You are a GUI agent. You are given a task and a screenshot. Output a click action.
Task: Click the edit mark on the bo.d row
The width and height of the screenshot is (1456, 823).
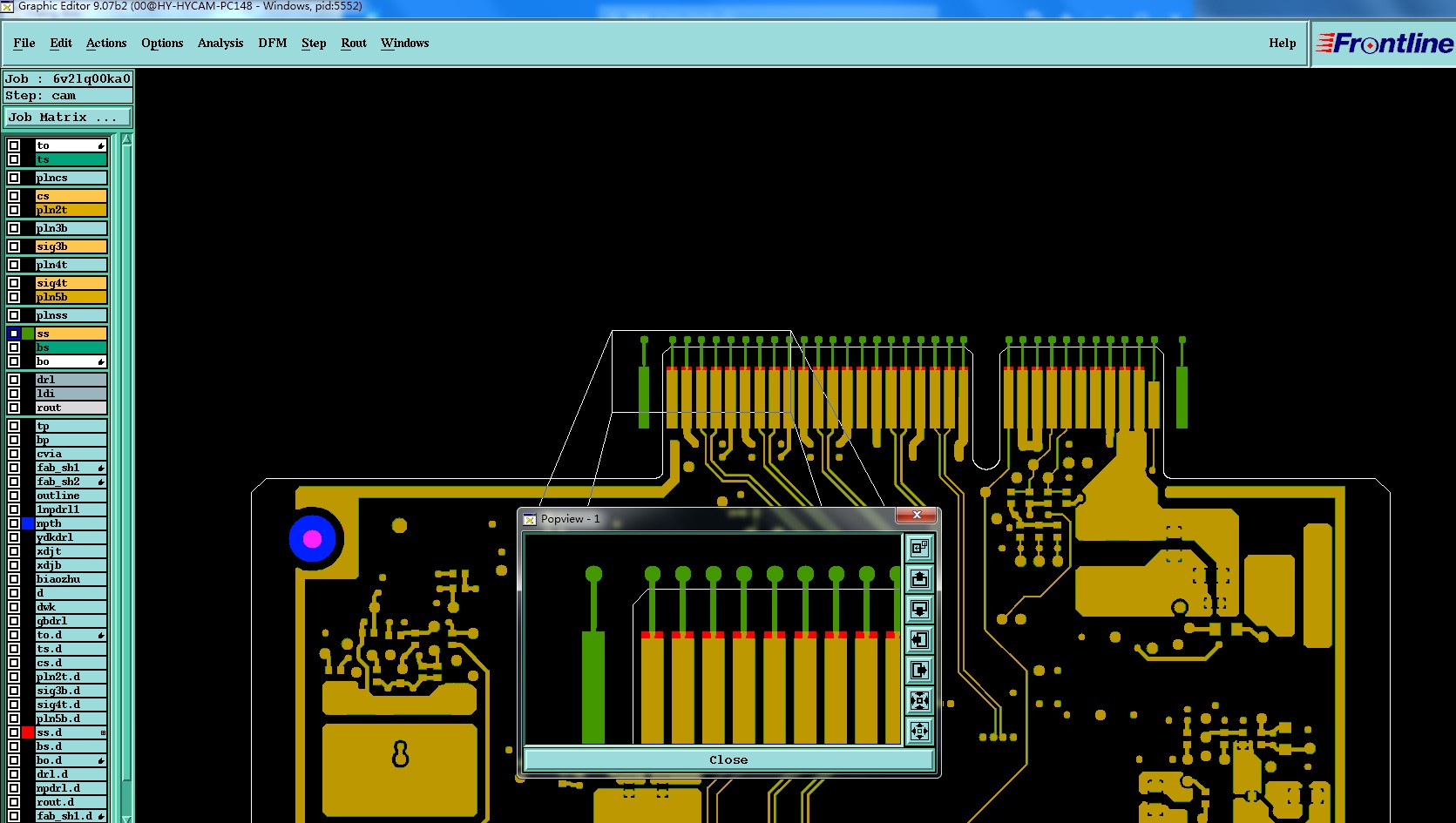pos(101,760)
